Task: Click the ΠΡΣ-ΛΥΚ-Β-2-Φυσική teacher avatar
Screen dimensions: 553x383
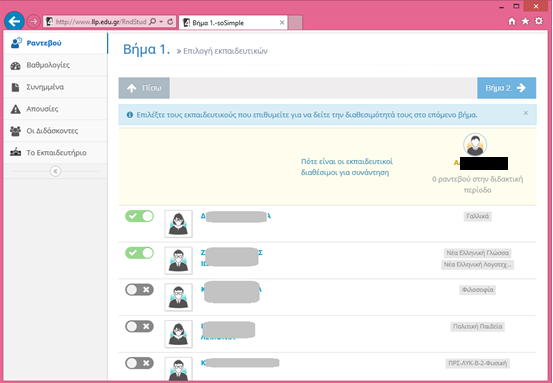Action: pos(178,369)
